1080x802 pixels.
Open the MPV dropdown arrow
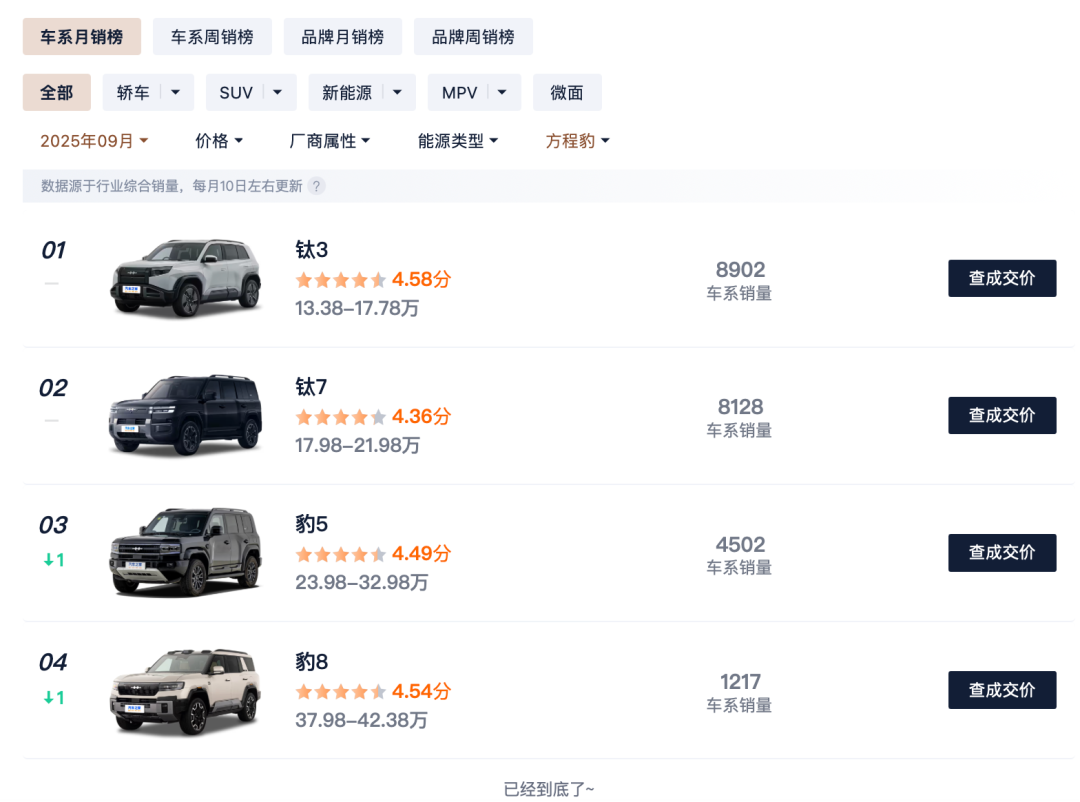(x=502, y=93)
